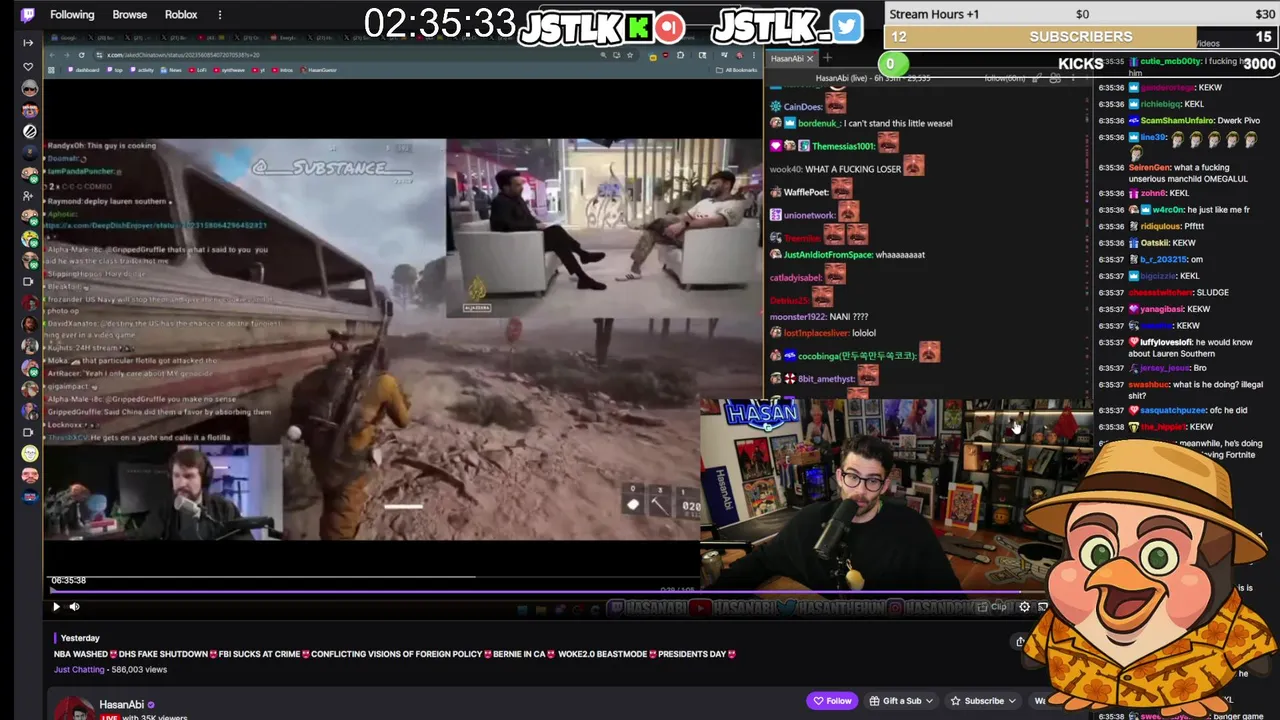The image size is (1280, 720).
Task: Click the stream title starting NBA WASHED
Action: pyautogui.click(x=395, y=654)
